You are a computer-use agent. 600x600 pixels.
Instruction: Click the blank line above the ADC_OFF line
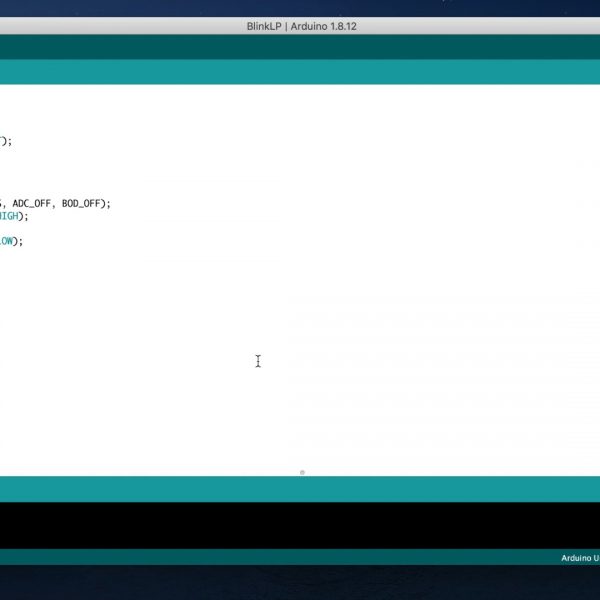coord(40,190)
